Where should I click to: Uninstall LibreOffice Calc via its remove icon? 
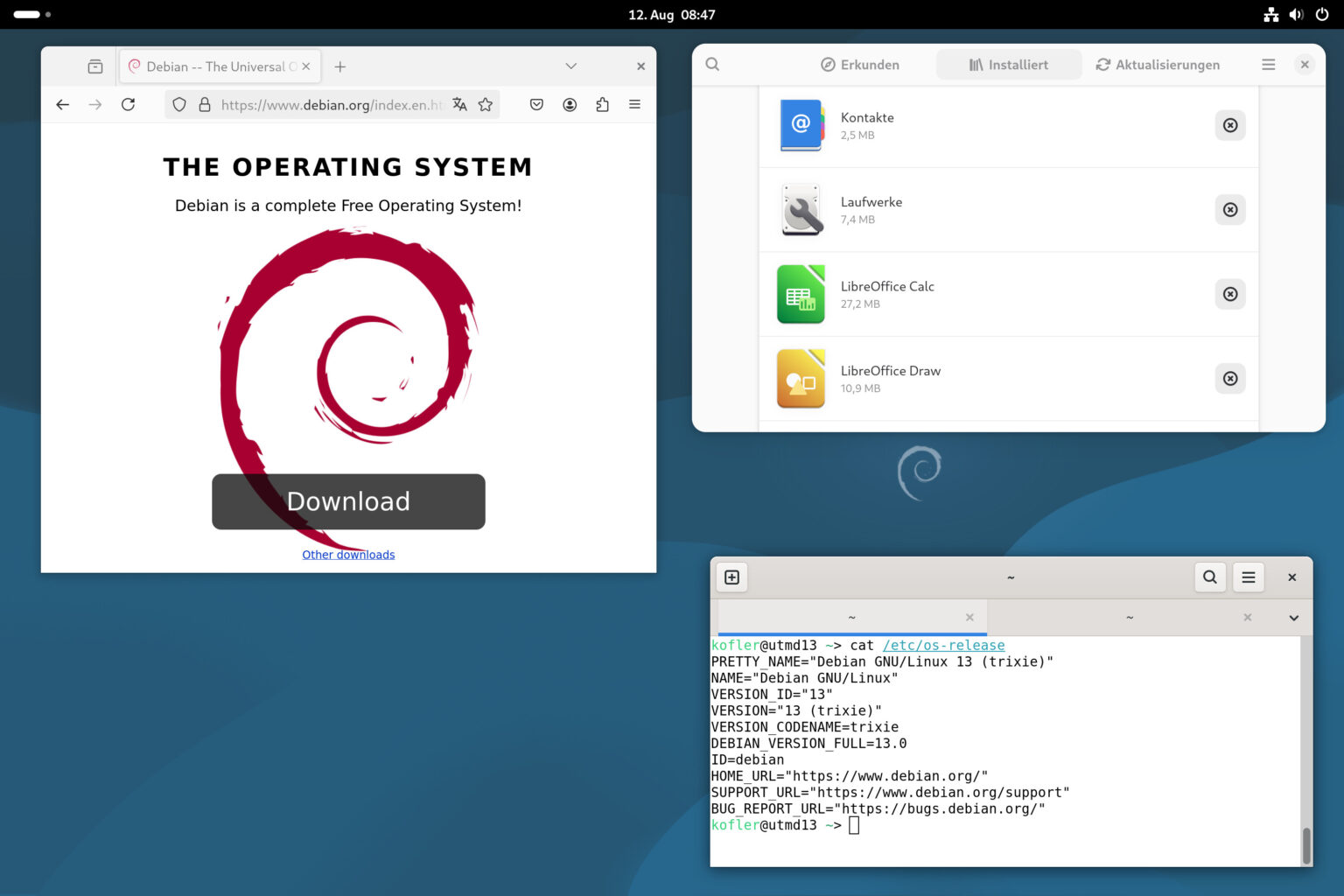click(1230, 294)
